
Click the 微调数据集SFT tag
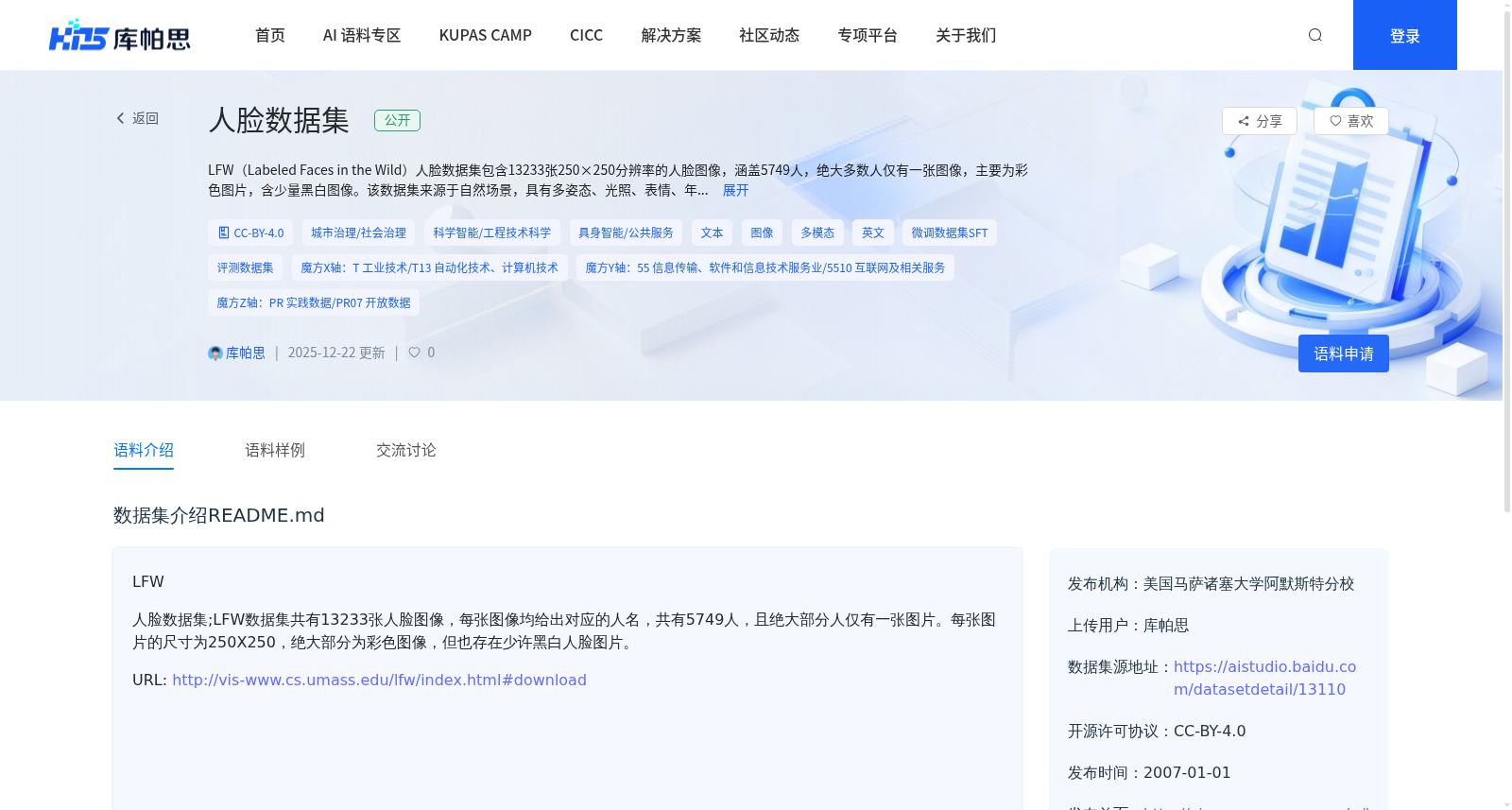click(x=950, y=233)
